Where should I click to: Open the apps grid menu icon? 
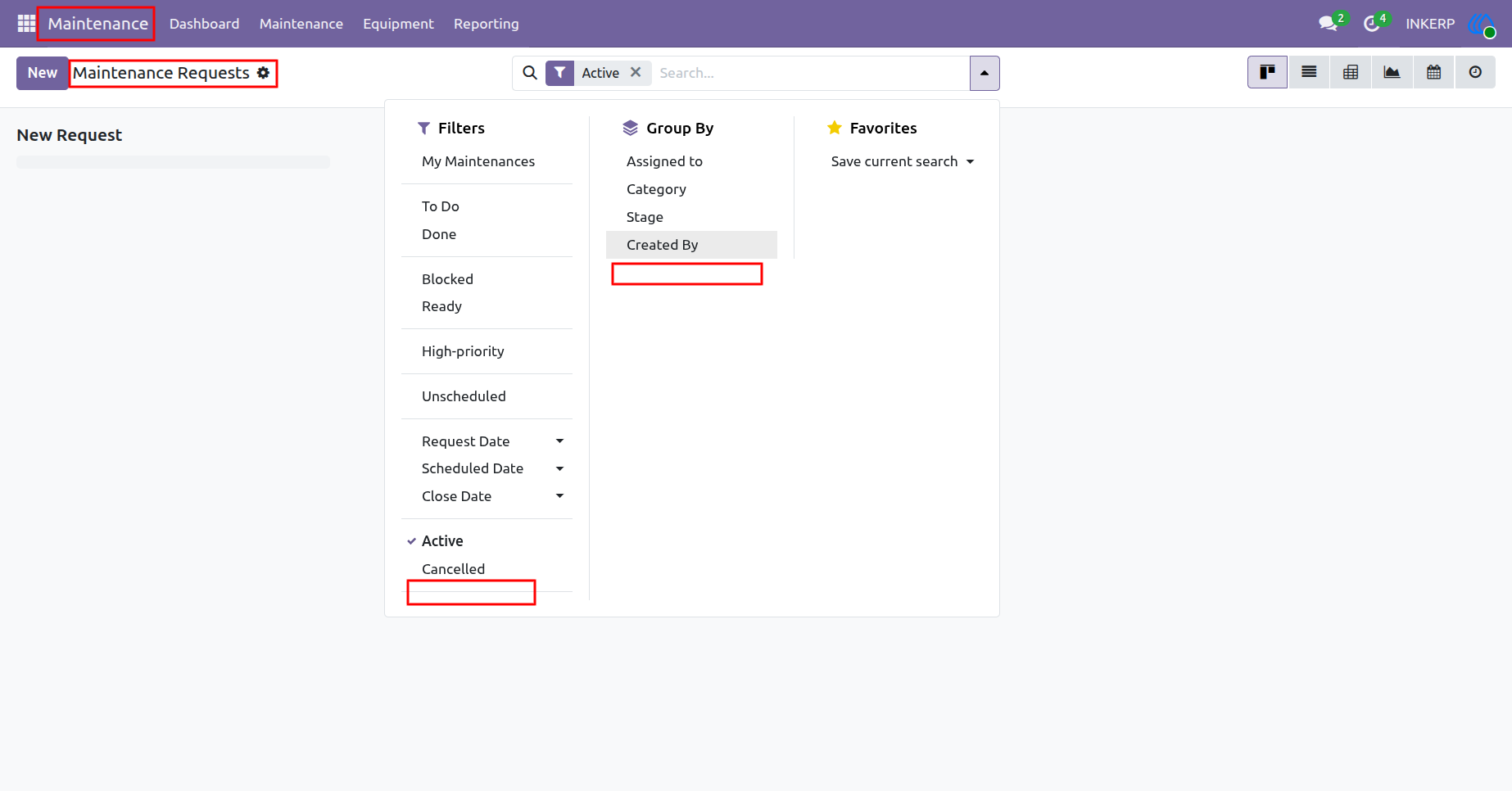(26, 24)
